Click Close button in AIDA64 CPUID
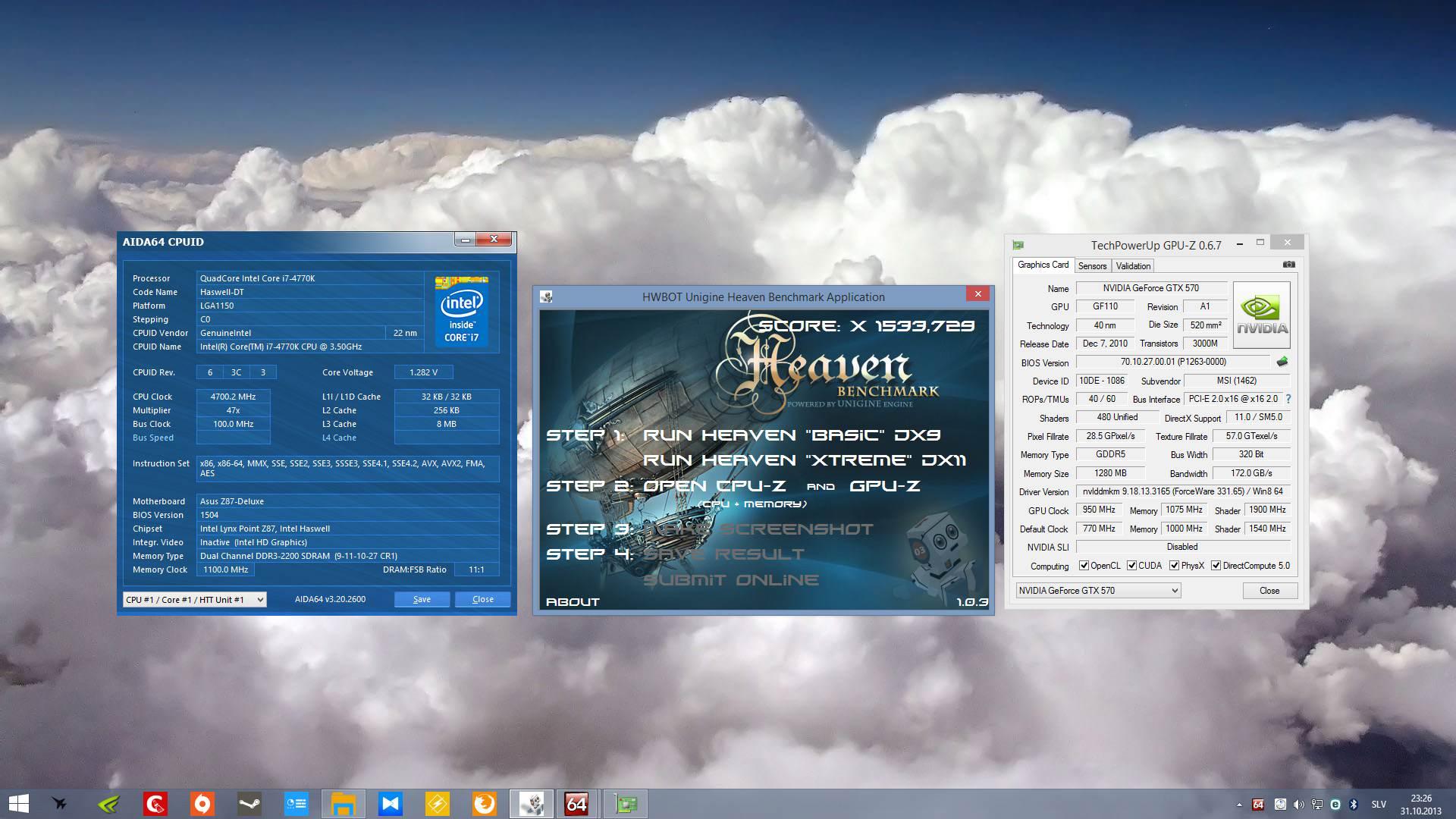The image size is (1456, 819). click(483, 599)
